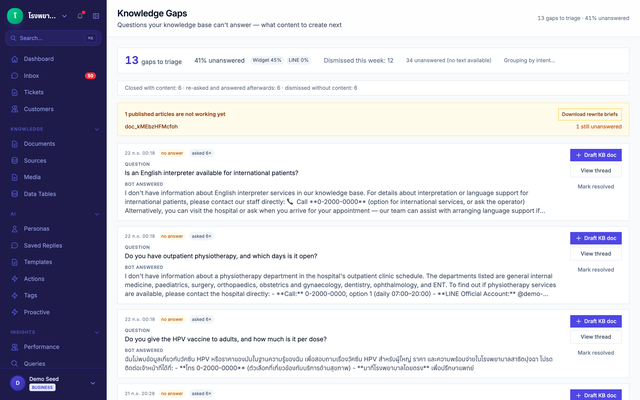Collapse the AI section chevron
640x400 pixels.
pos(97,214)
